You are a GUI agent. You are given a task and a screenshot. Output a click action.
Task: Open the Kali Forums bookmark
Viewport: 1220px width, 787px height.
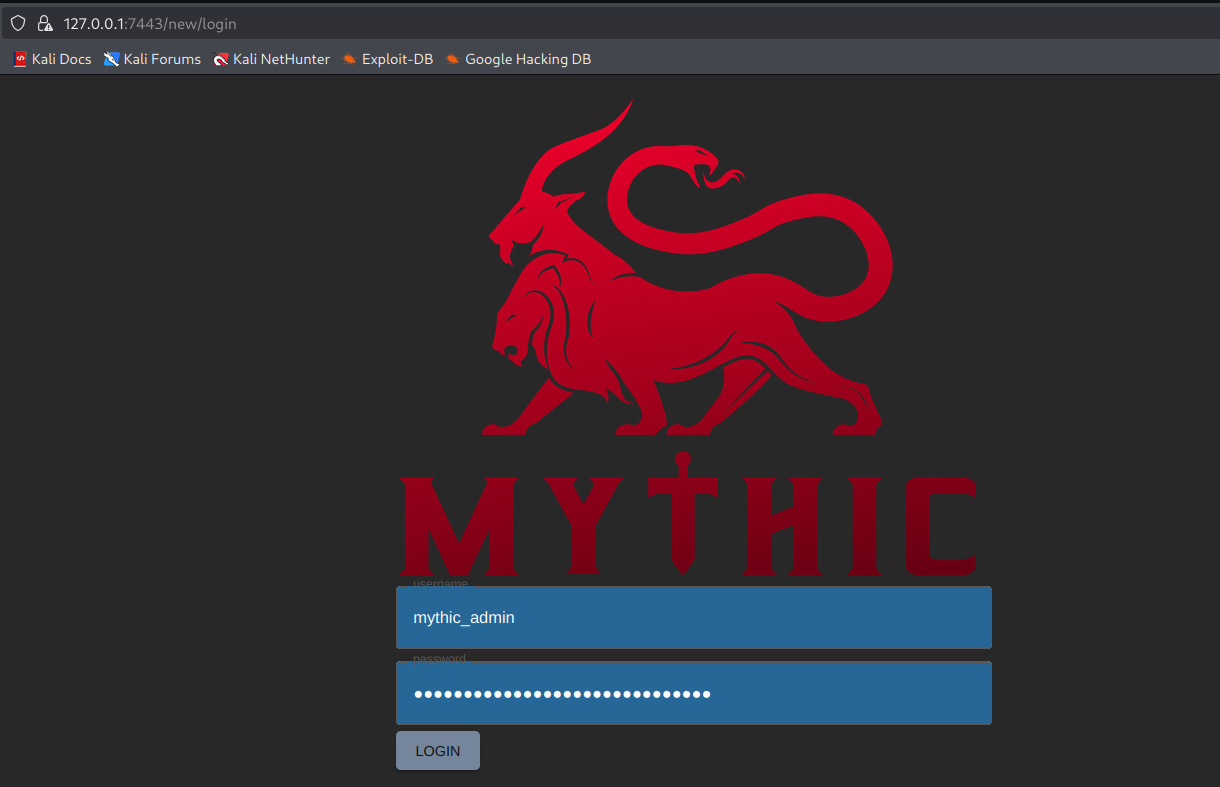coord(152,59)
